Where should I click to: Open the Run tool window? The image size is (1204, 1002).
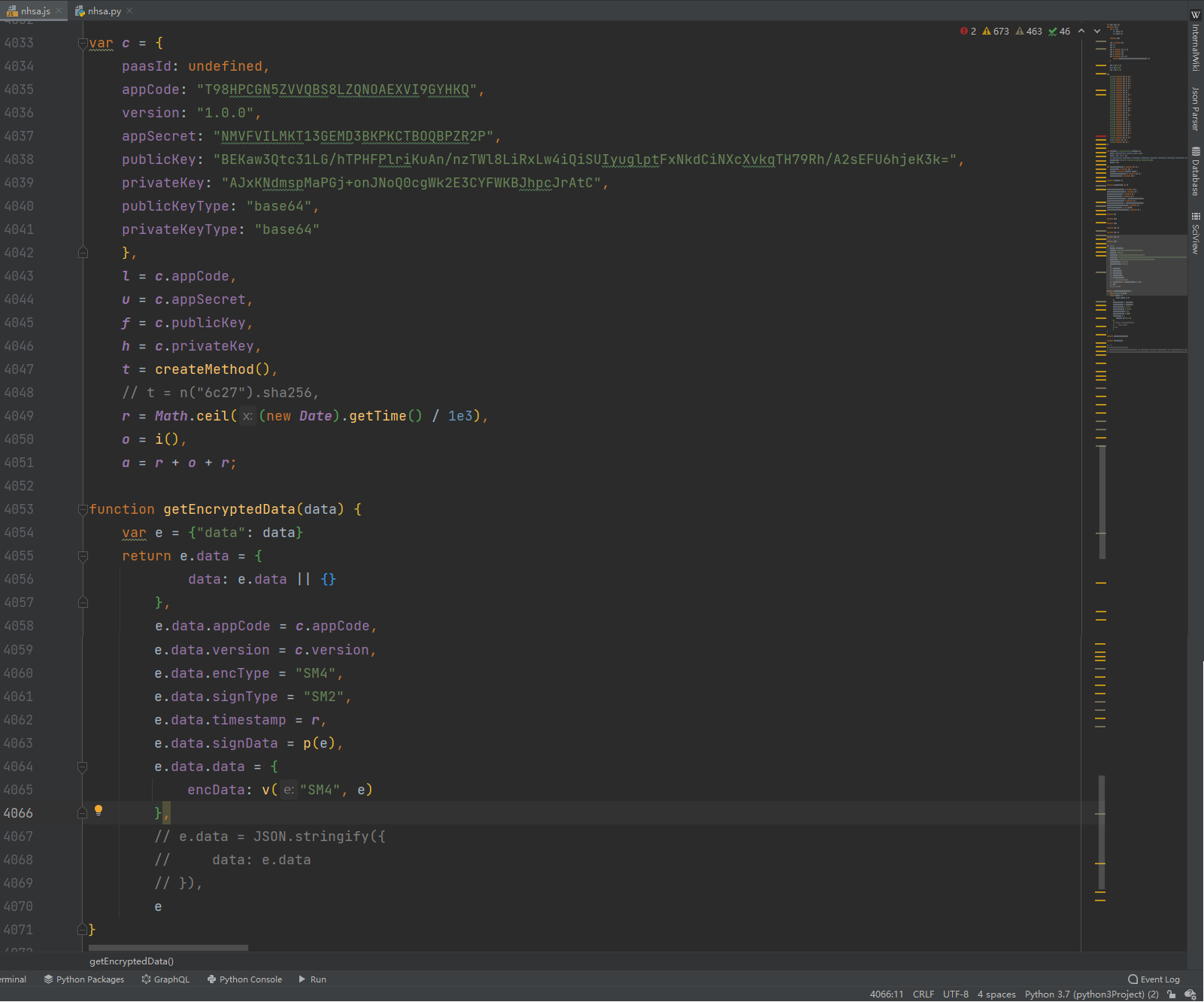pos(312,979)
